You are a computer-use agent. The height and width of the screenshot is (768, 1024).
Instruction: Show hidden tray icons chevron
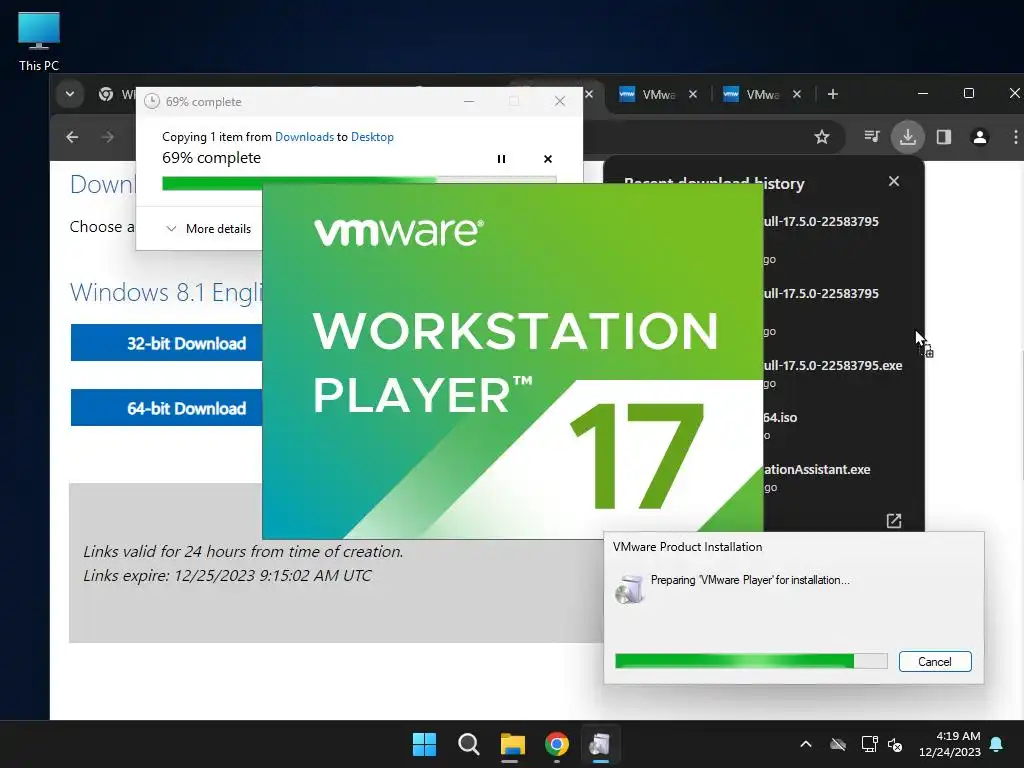pos(806,744)
